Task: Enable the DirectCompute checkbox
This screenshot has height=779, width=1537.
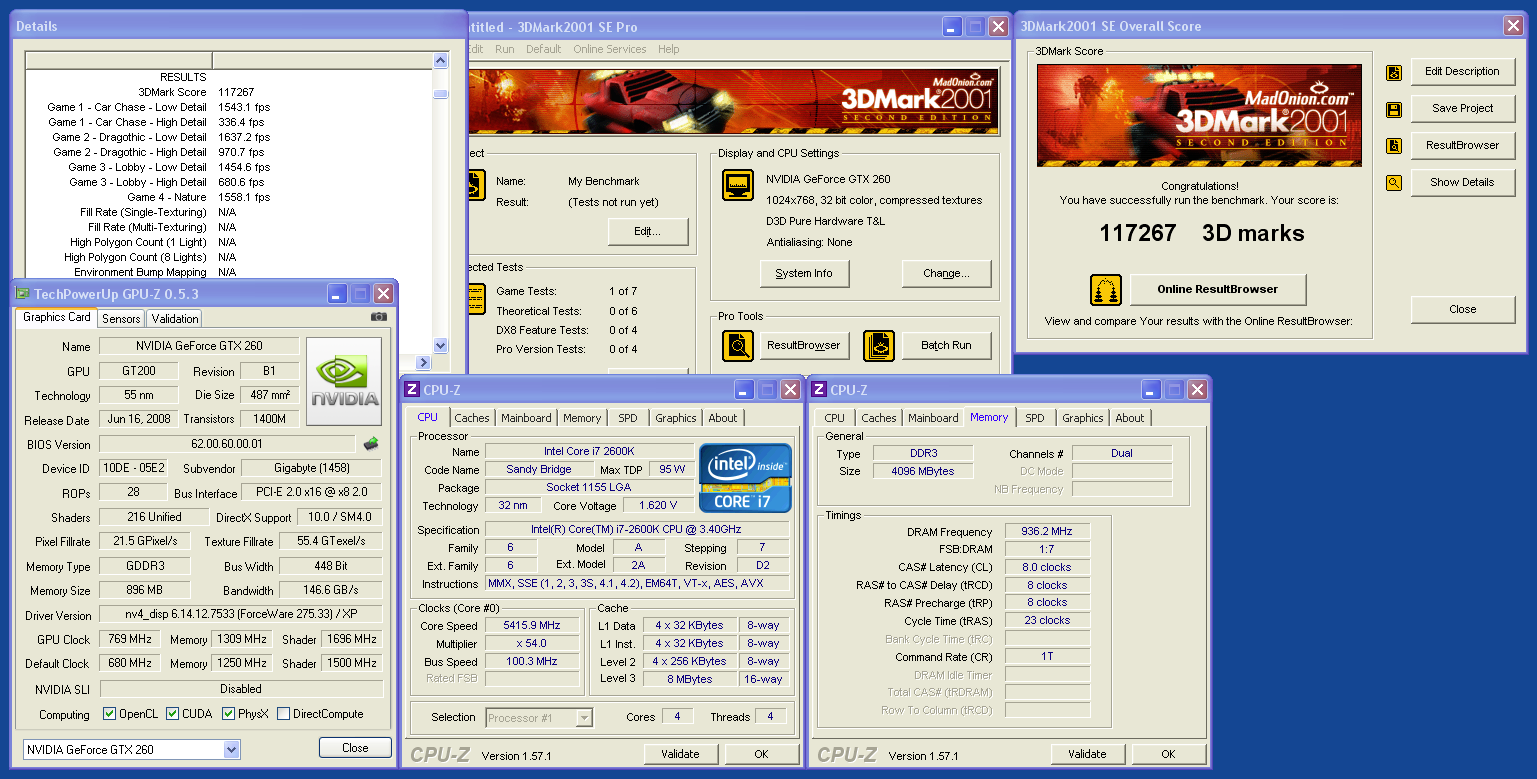Action: tap(284, 714)
